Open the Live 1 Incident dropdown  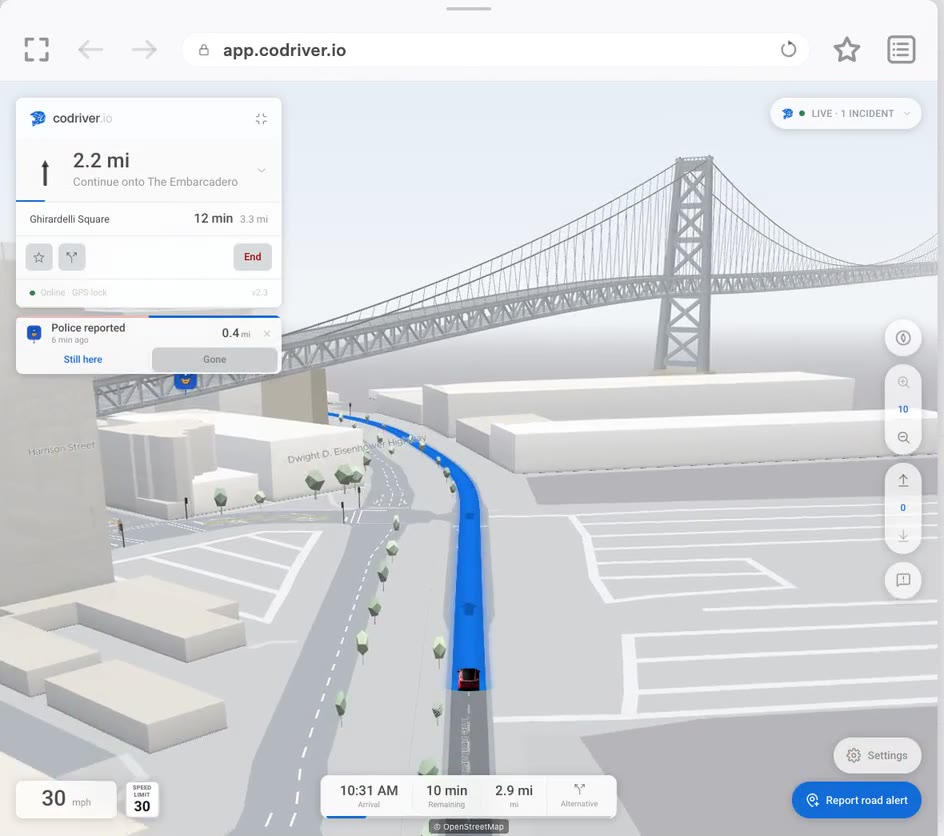click(845, 113)
